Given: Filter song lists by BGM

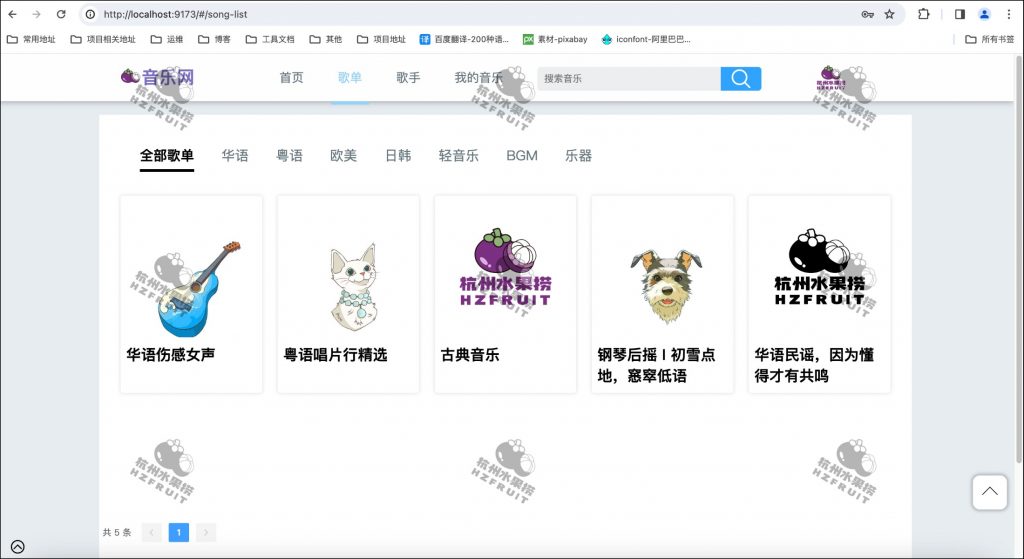Looking at the screenshot, I should pos(522,155).
